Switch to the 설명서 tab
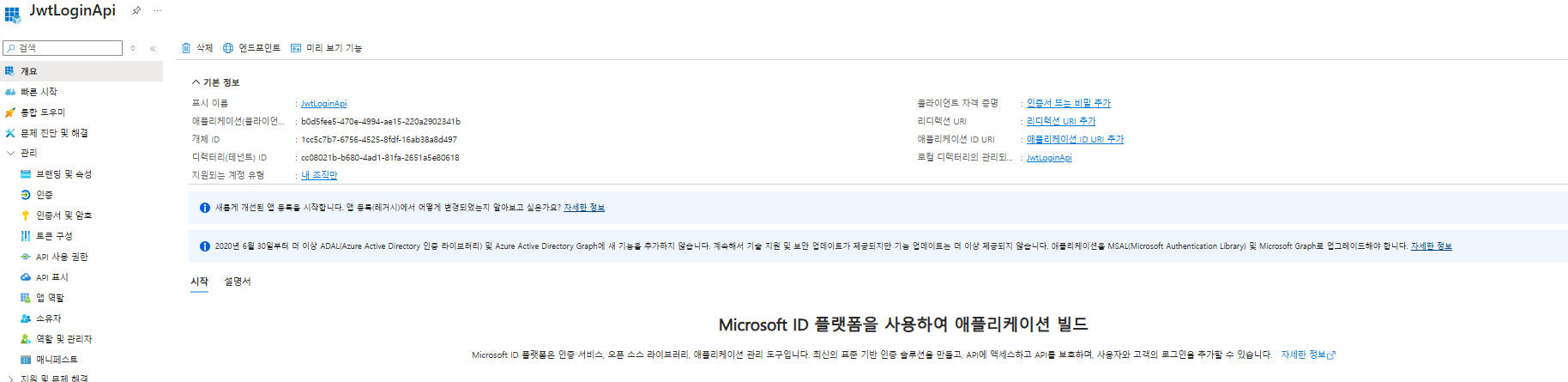1568x382 pixels. click(238, 282)
